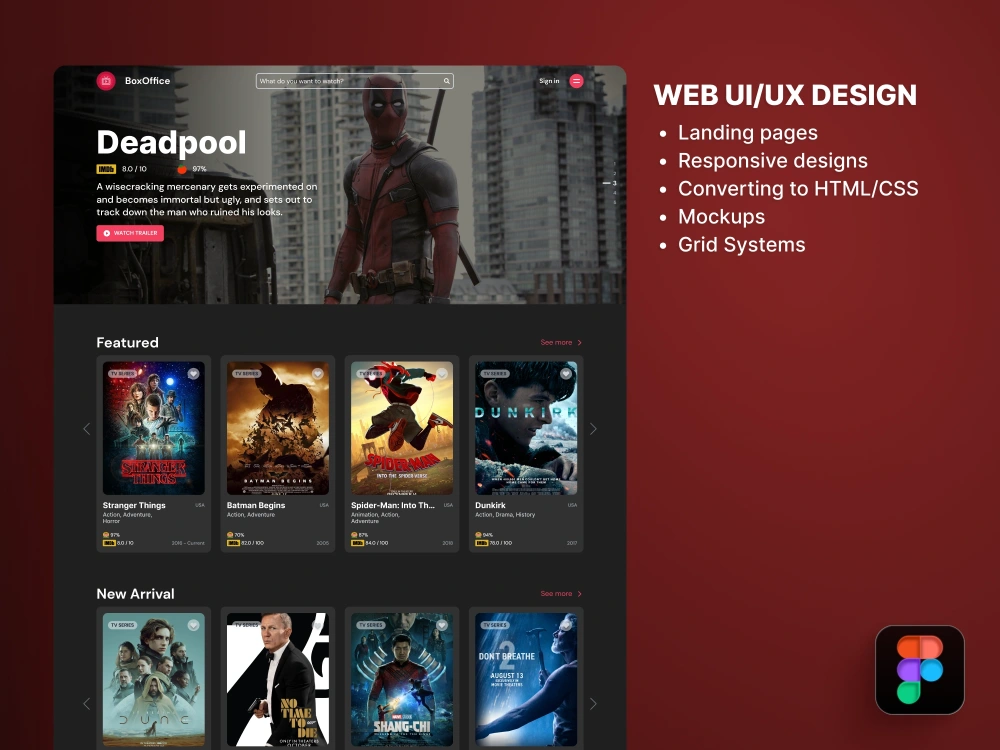The image size is (1000, 750).
Task: Click the Stranger Things title text
Action: click(x=134, y=505)
